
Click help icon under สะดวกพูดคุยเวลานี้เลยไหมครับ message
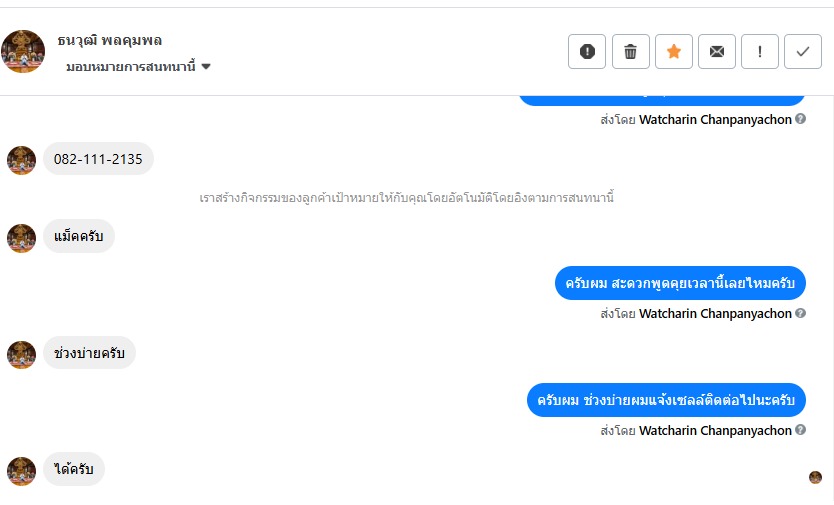click(801, 314)
